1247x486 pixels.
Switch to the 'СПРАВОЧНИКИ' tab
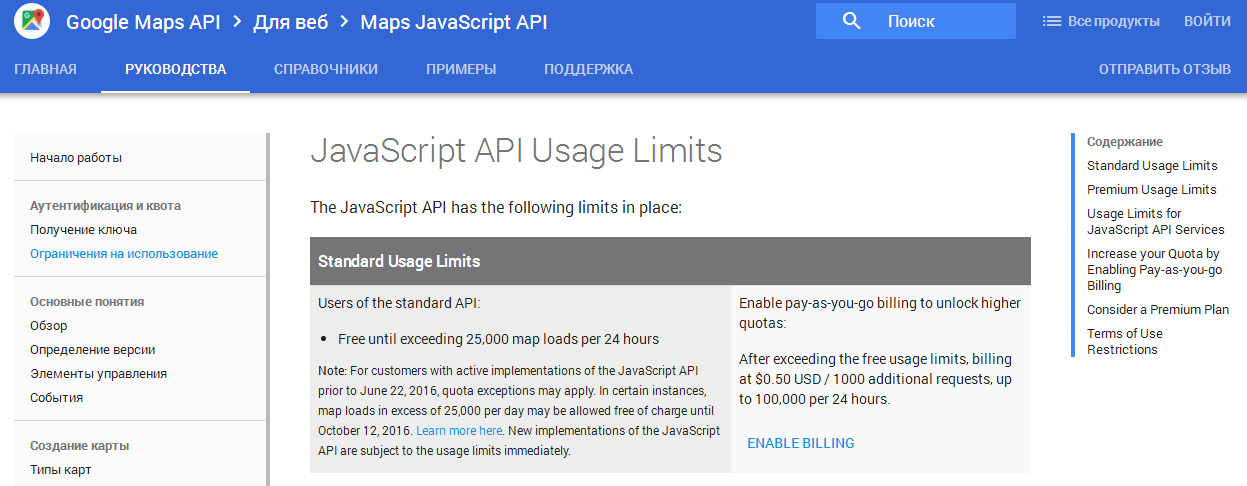click(326, 69)
